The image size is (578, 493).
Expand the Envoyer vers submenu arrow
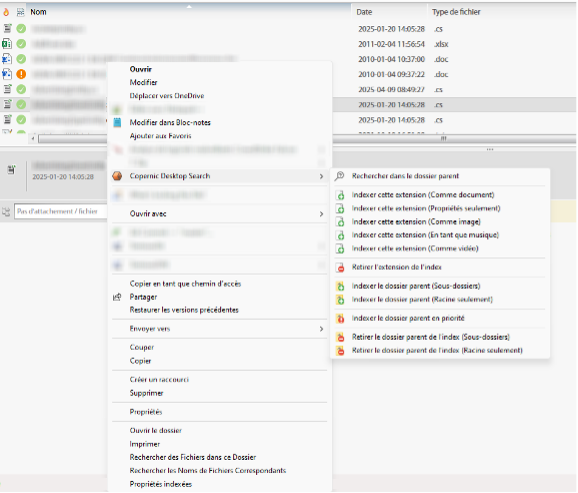(x=321, y=329)
